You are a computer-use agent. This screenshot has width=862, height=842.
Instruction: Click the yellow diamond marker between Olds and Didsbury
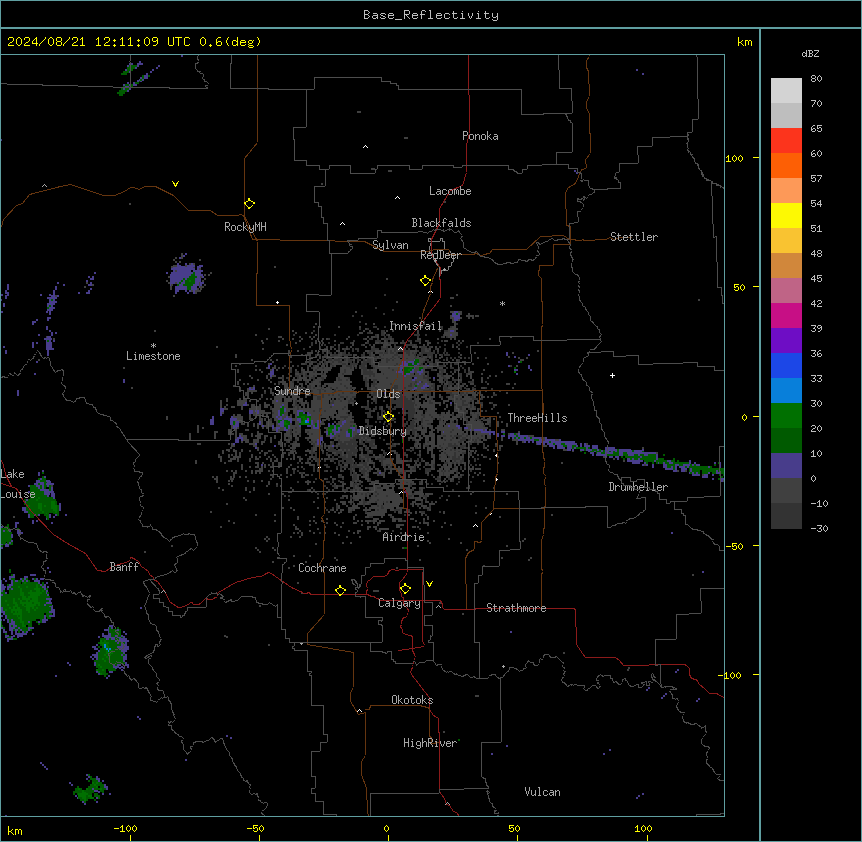388,417
